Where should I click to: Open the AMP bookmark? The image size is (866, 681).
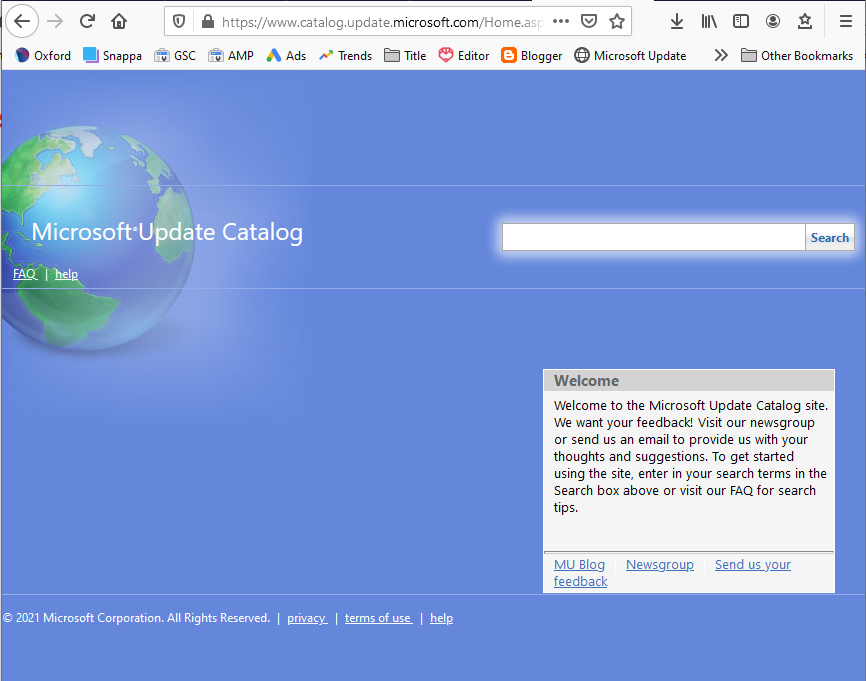pos(231,56)
